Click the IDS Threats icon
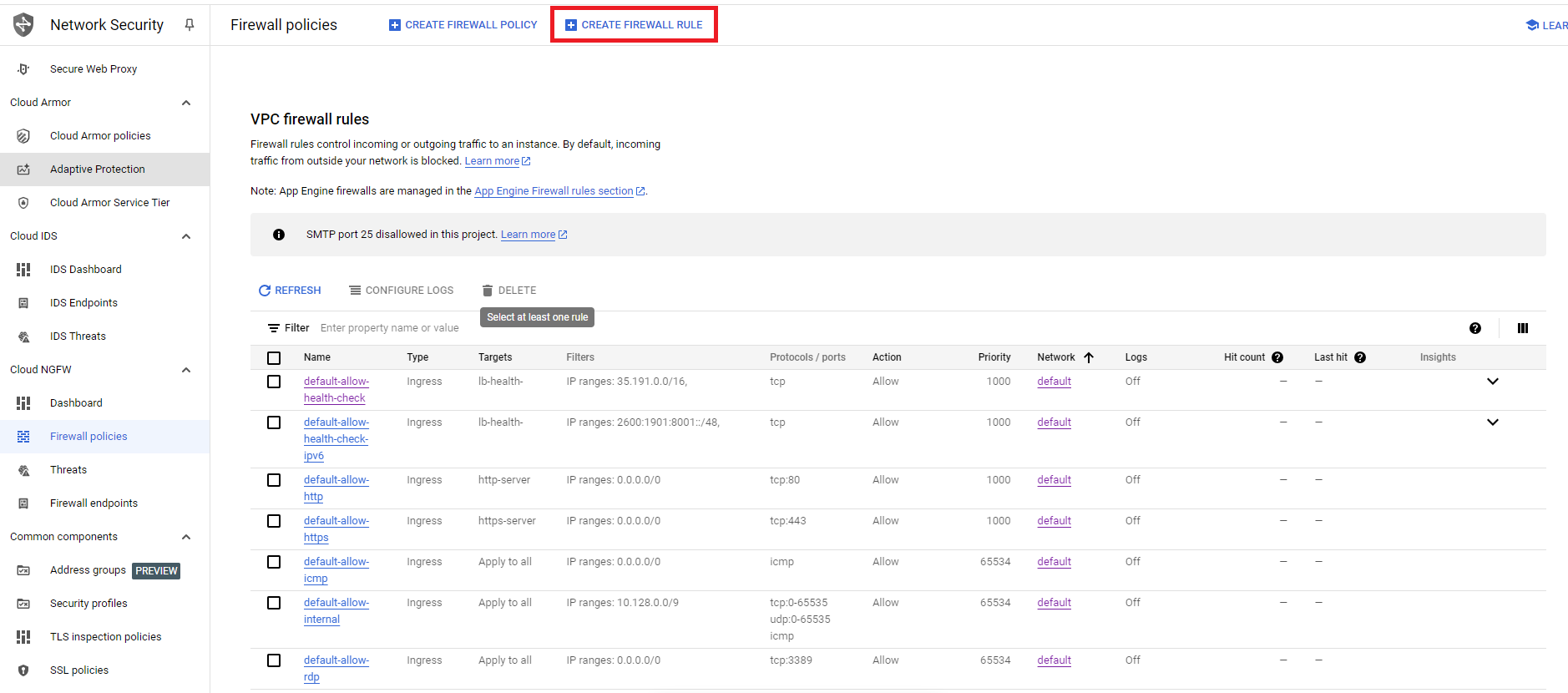This screenshot has height=693, width=1568. [x=23, y=336]
